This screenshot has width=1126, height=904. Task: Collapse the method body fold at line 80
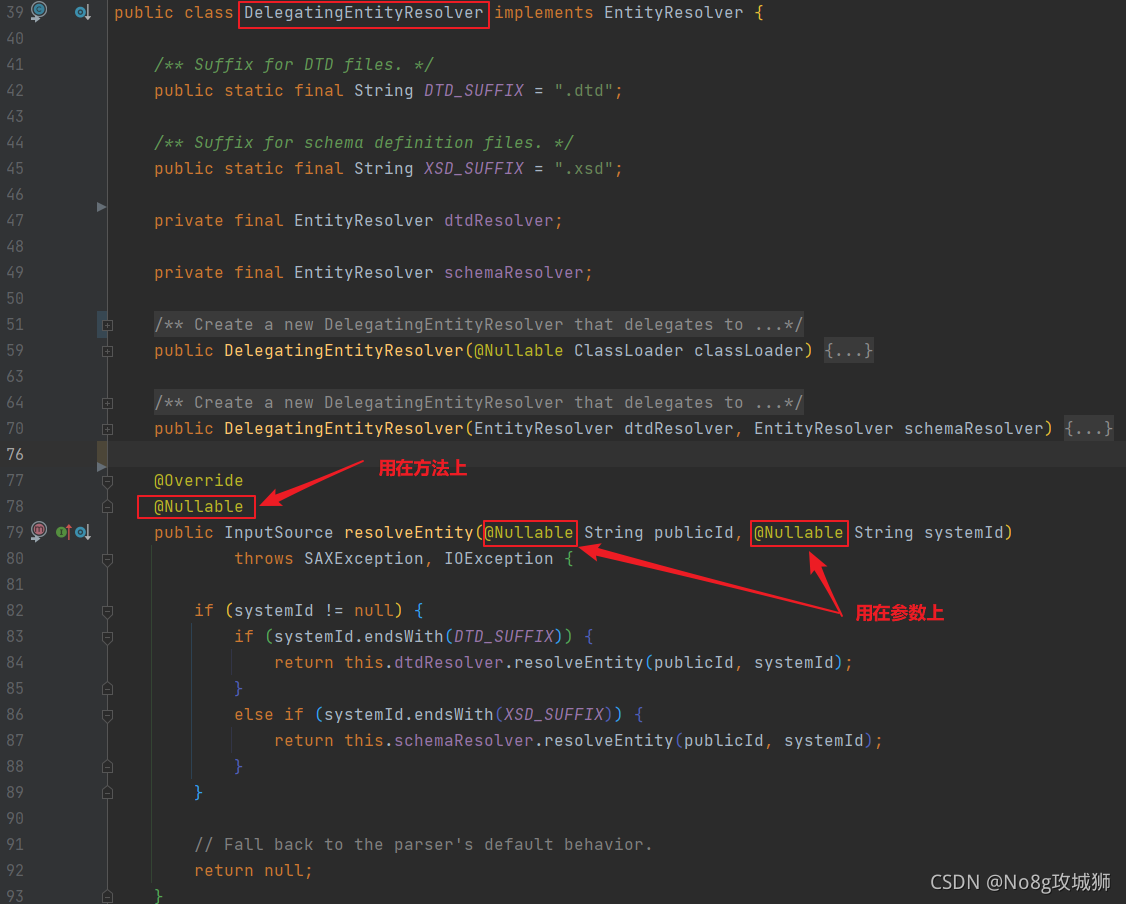[x=107, y=559]
